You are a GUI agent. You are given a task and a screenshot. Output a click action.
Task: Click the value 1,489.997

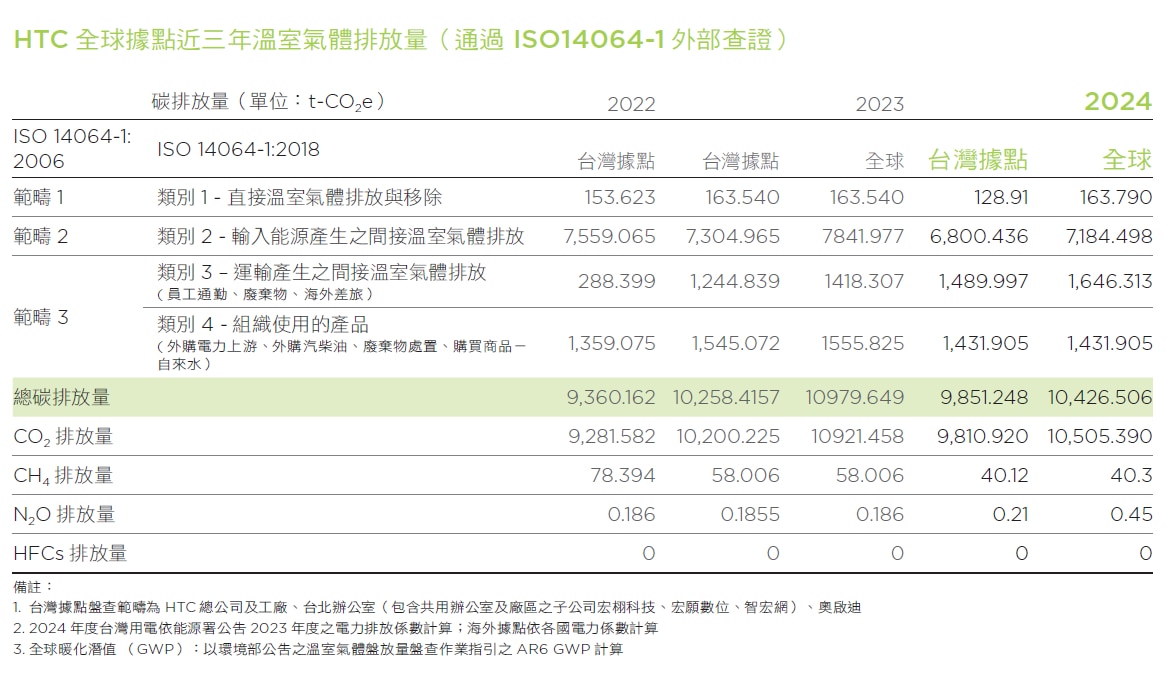click(x=984, y=281)
